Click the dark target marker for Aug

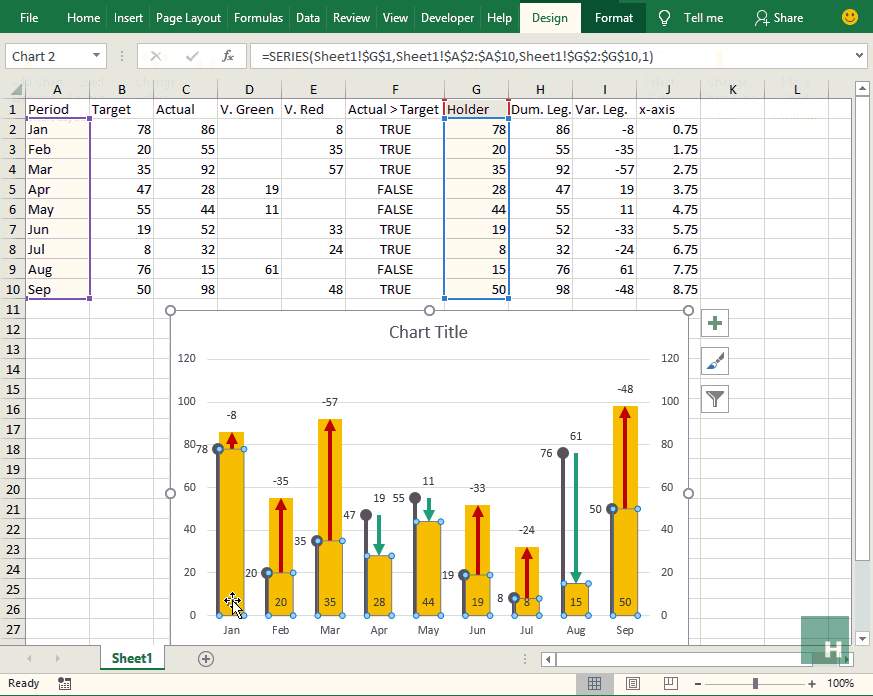point(563,453)
